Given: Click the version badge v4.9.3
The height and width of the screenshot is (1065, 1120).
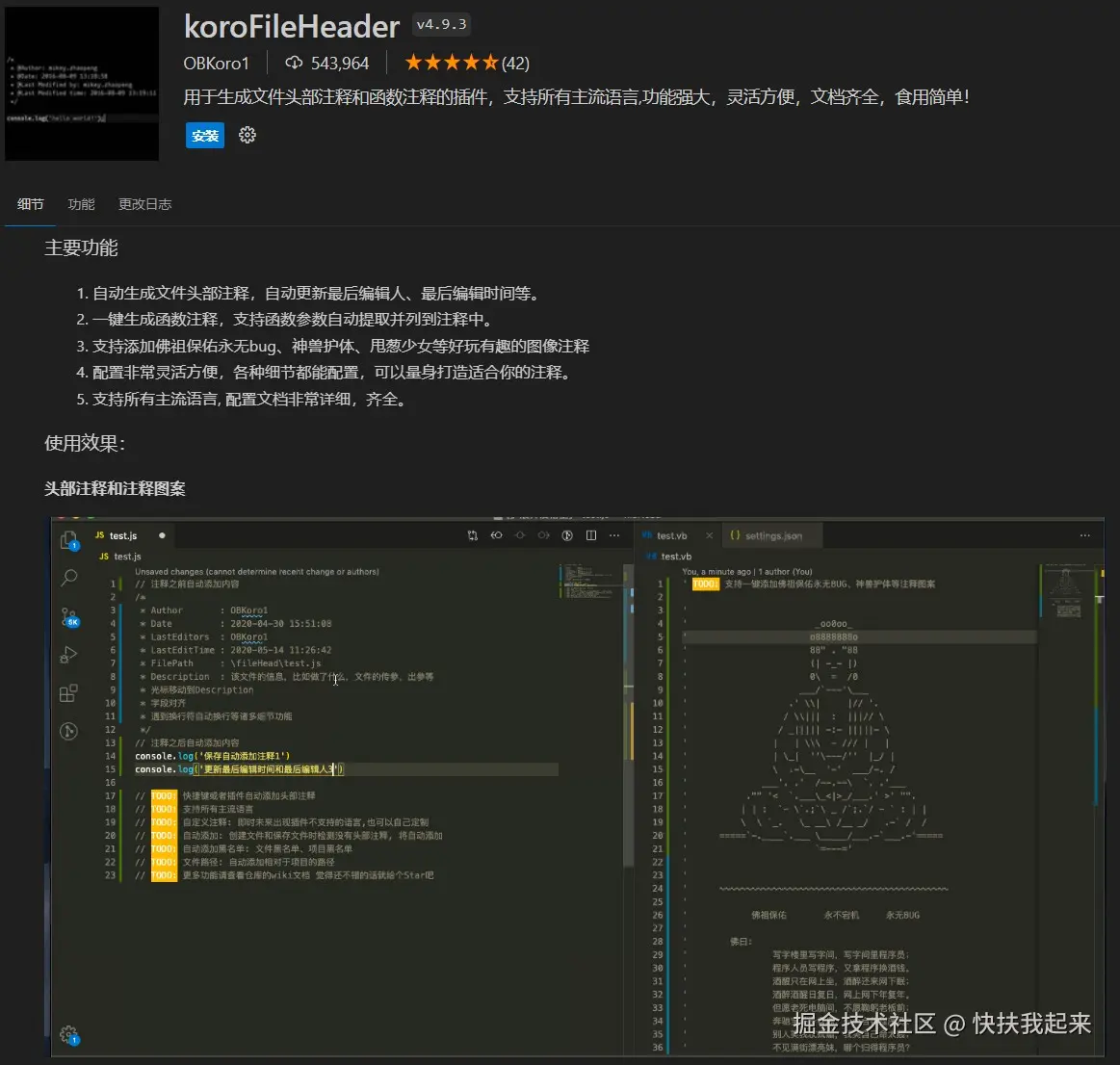Looking at the screenshot, I should [x=441, y=24].
